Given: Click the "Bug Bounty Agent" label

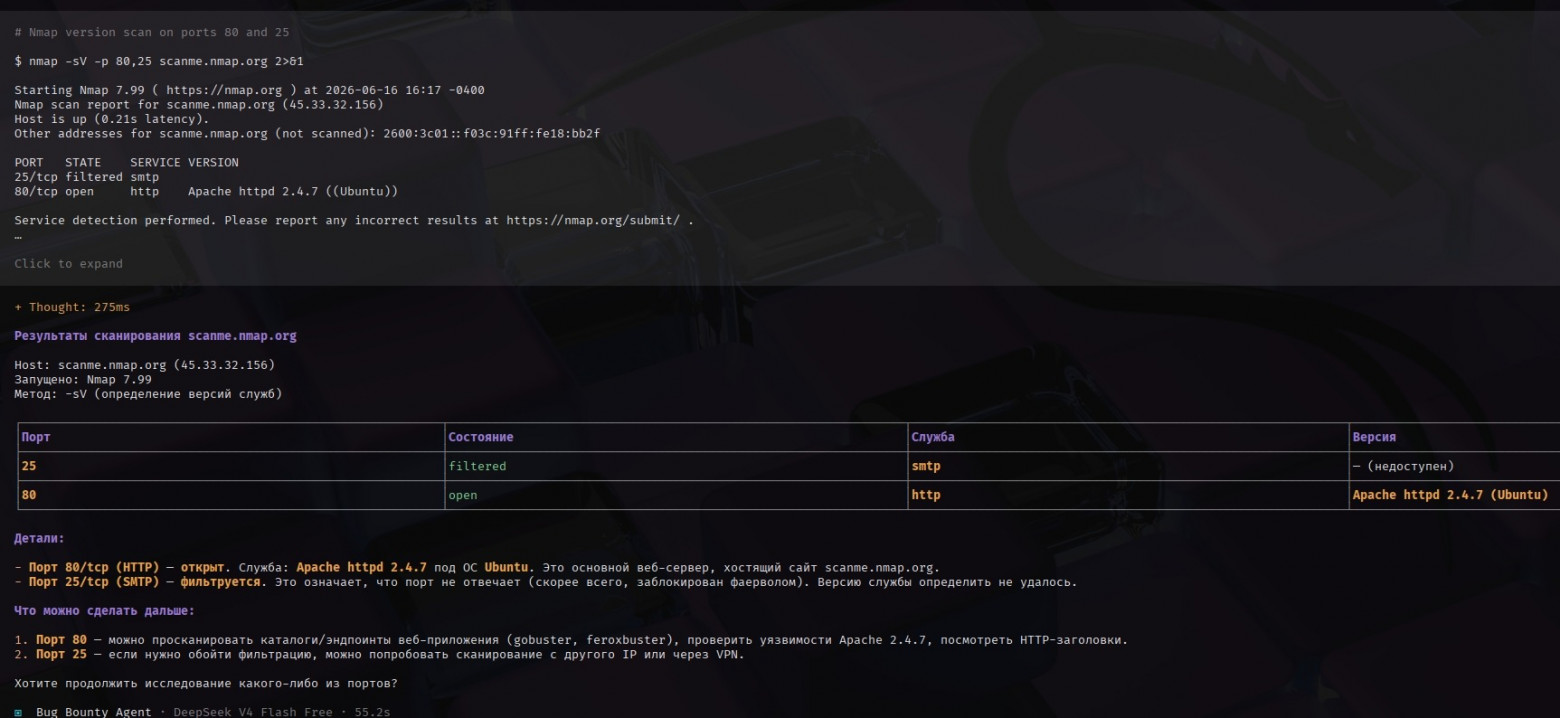Looking at the screenshot, I should [94, 712].
